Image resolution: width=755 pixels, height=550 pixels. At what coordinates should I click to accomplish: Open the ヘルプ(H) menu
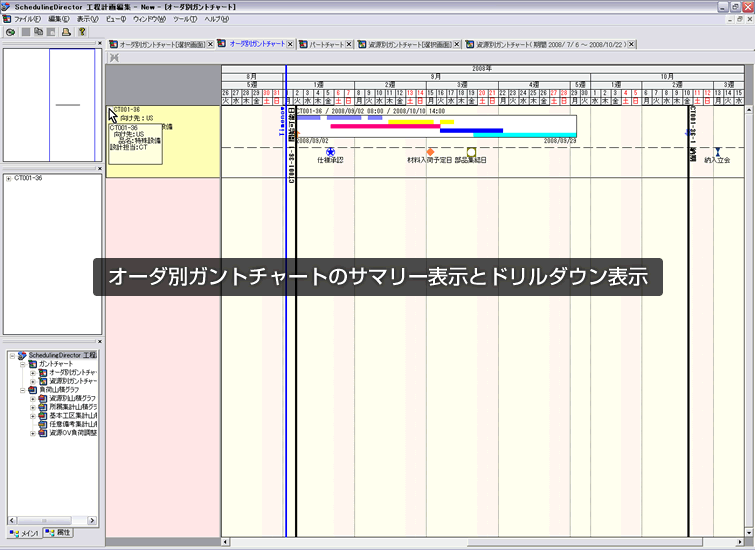(216, 19)
